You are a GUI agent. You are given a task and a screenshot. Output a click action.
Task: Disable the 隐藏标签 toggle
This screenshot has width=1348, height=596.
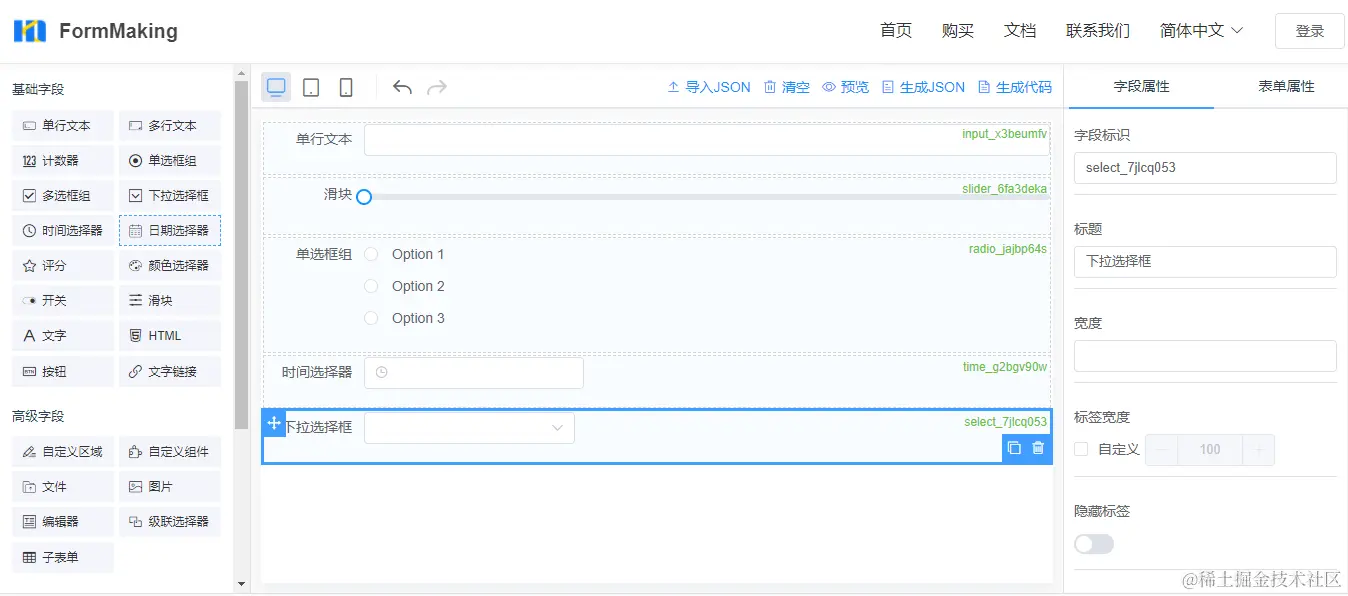tap(1093, 543)
